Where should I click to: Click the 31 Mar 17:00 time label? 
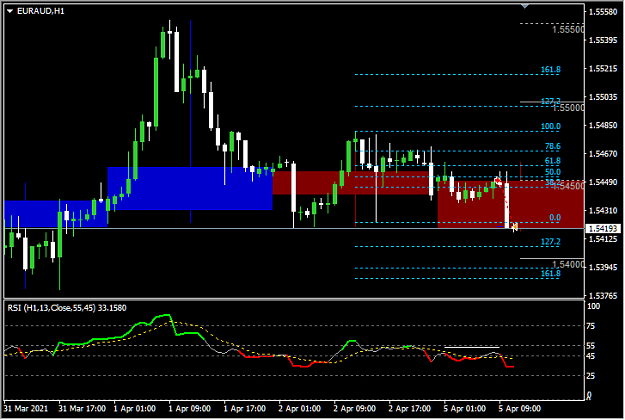pos(82,409)
